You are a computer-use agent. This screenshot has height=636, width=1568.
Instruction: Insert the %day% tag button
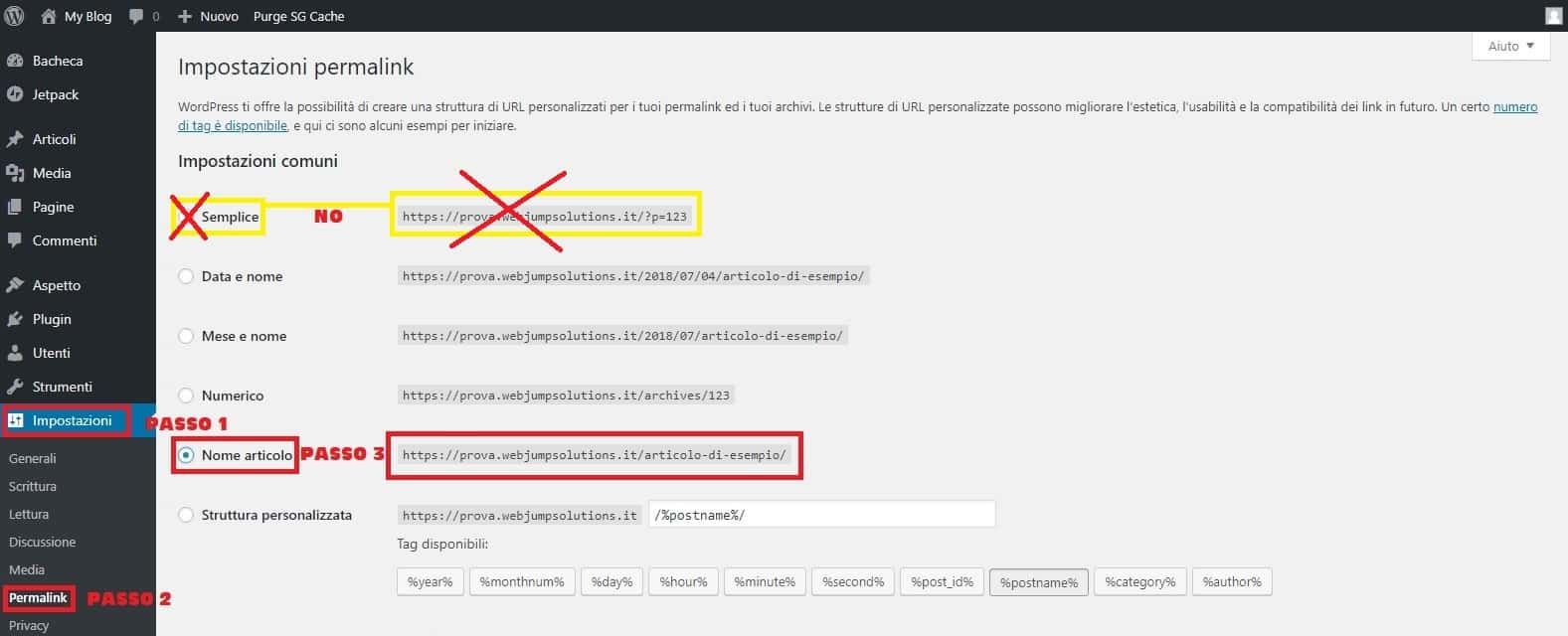point(611,581)
